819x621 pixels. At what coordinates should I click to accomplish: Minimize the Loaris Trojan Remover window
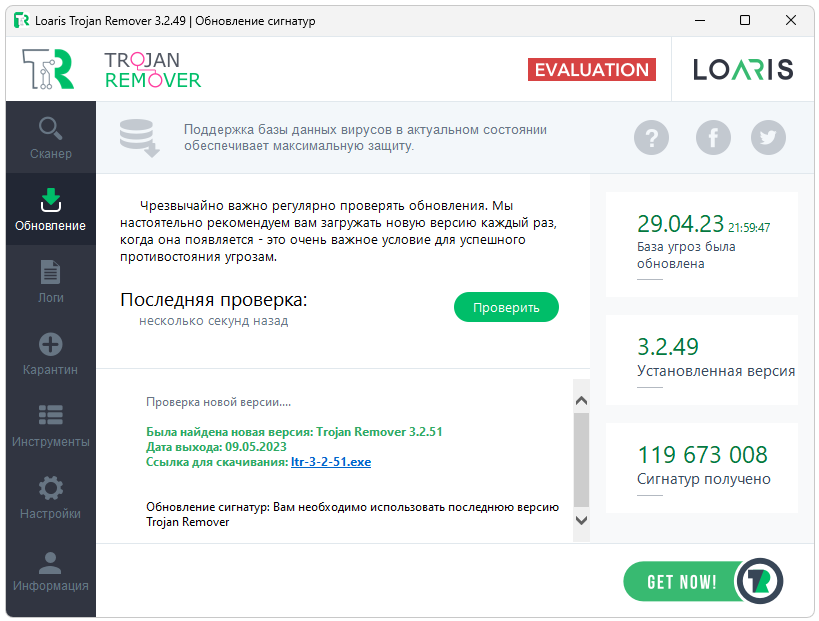coord(700,20)
